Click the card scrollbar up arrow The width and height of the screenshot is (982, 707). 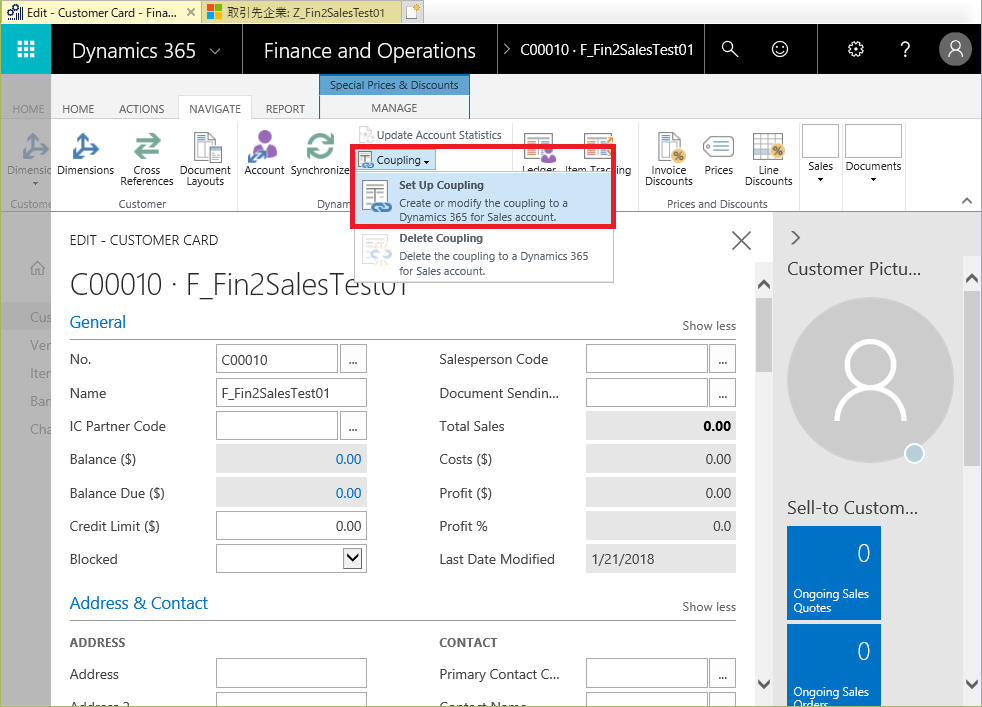763,285
